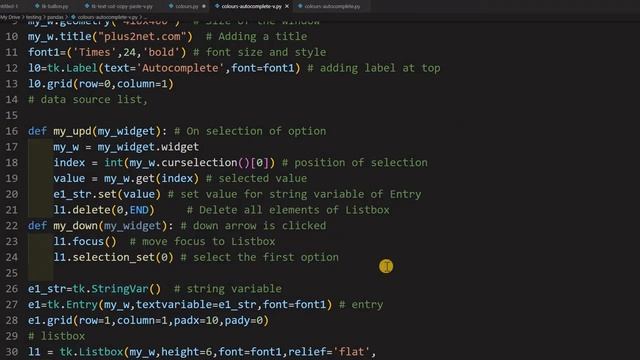The image size is (640, 360).
Task: Select the colours-autocomplete-v.py active tab
Action: coord(251,7)
